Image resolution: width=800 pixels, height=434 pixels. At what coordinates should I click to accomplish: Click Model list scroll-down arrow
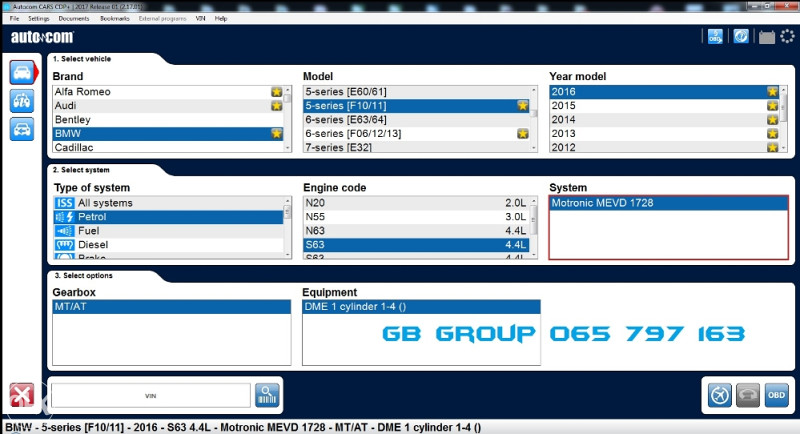point(534,148)
